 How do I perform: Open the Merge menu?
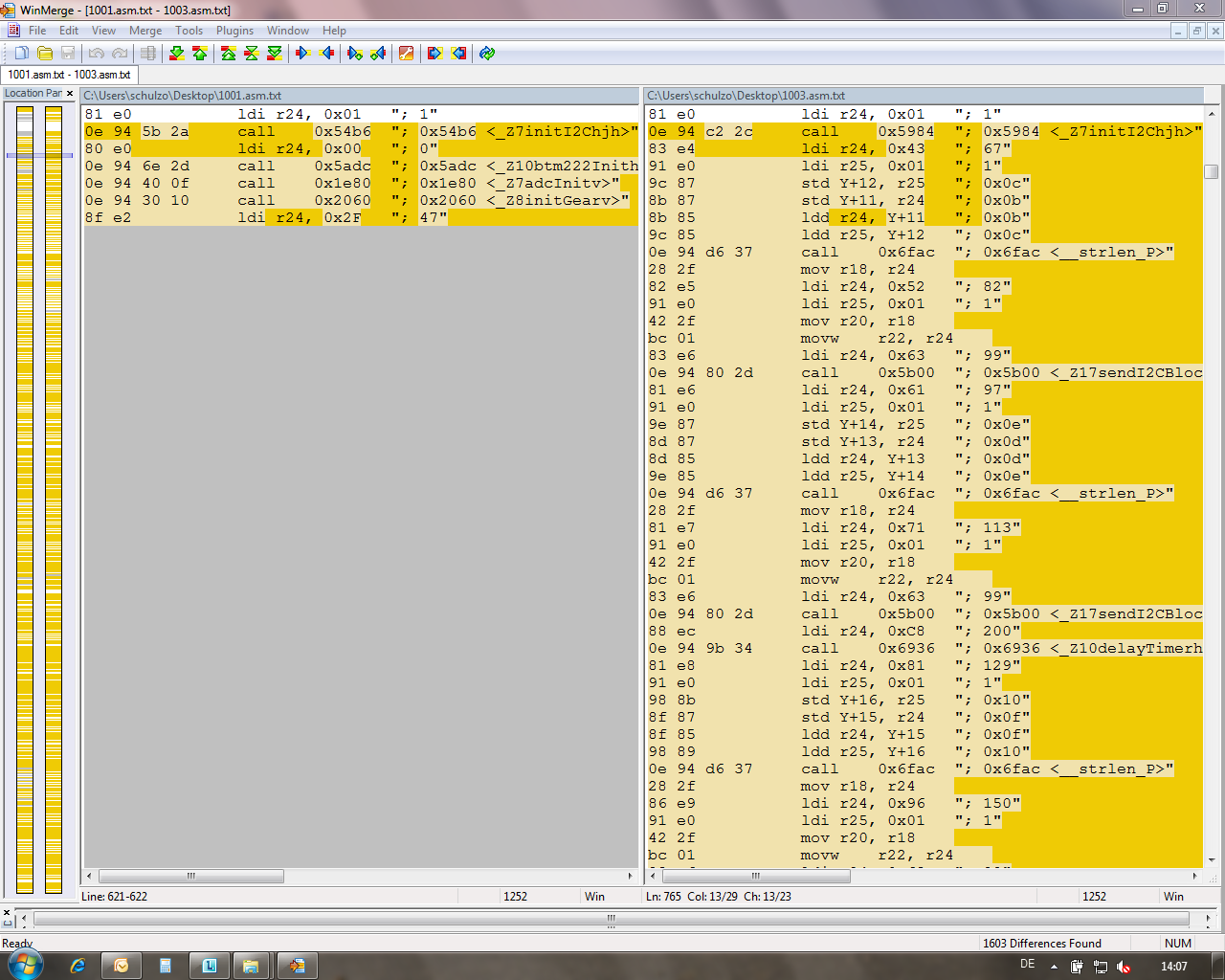(145, 31)
